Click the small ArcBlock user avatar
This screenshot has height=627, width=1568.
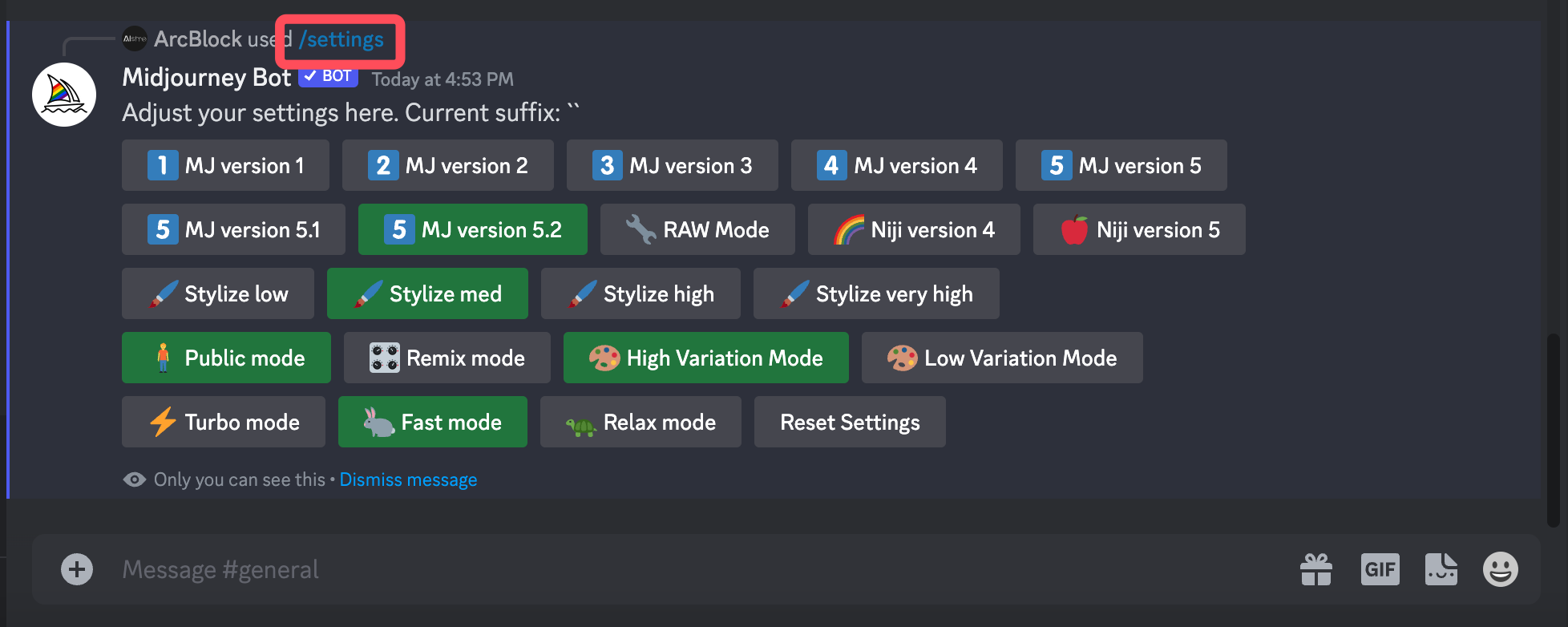(x=135, y=38)
